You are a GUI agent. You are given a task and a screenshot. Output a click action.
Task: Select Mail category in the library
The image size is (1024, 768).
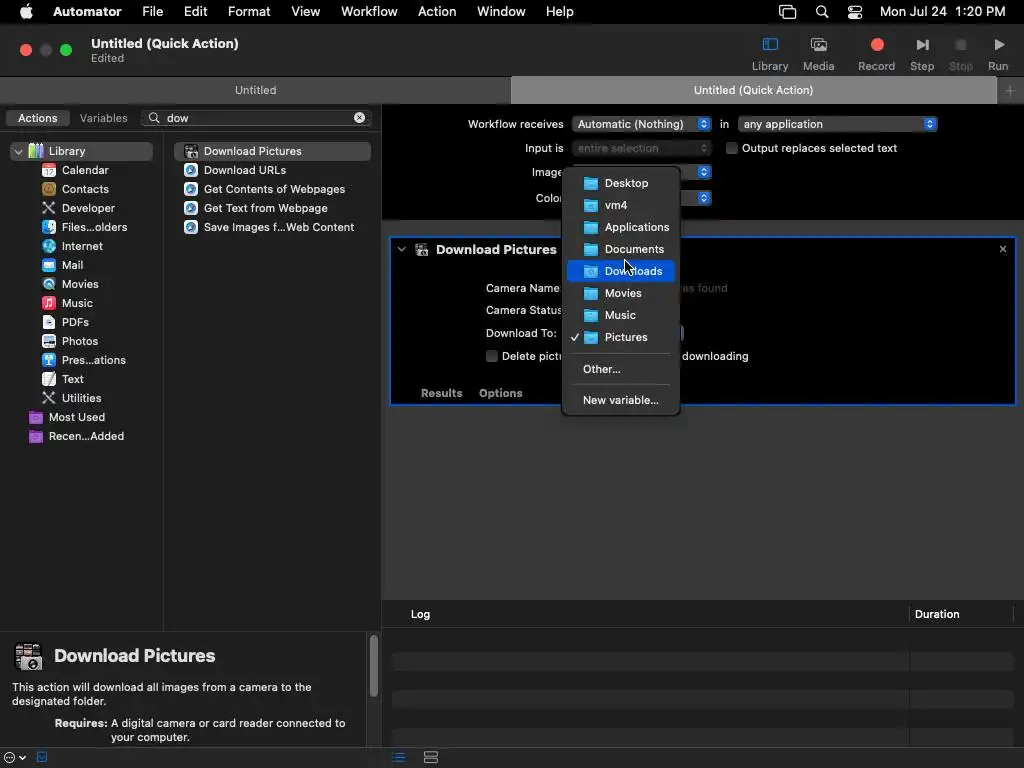pyautogui.click(x=72, y=264)
